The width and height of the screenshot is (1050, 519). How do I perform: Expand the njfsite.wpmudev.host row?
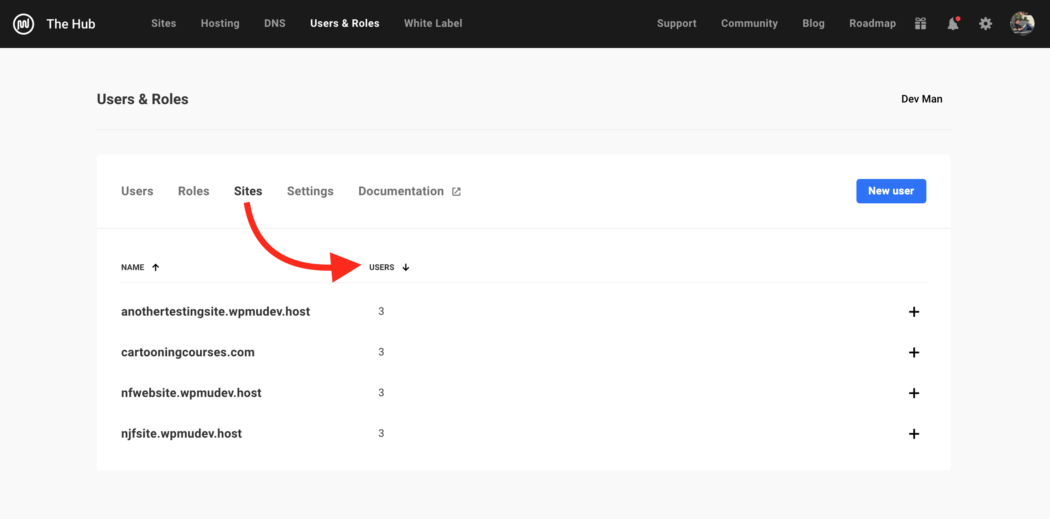coord(913,434)
